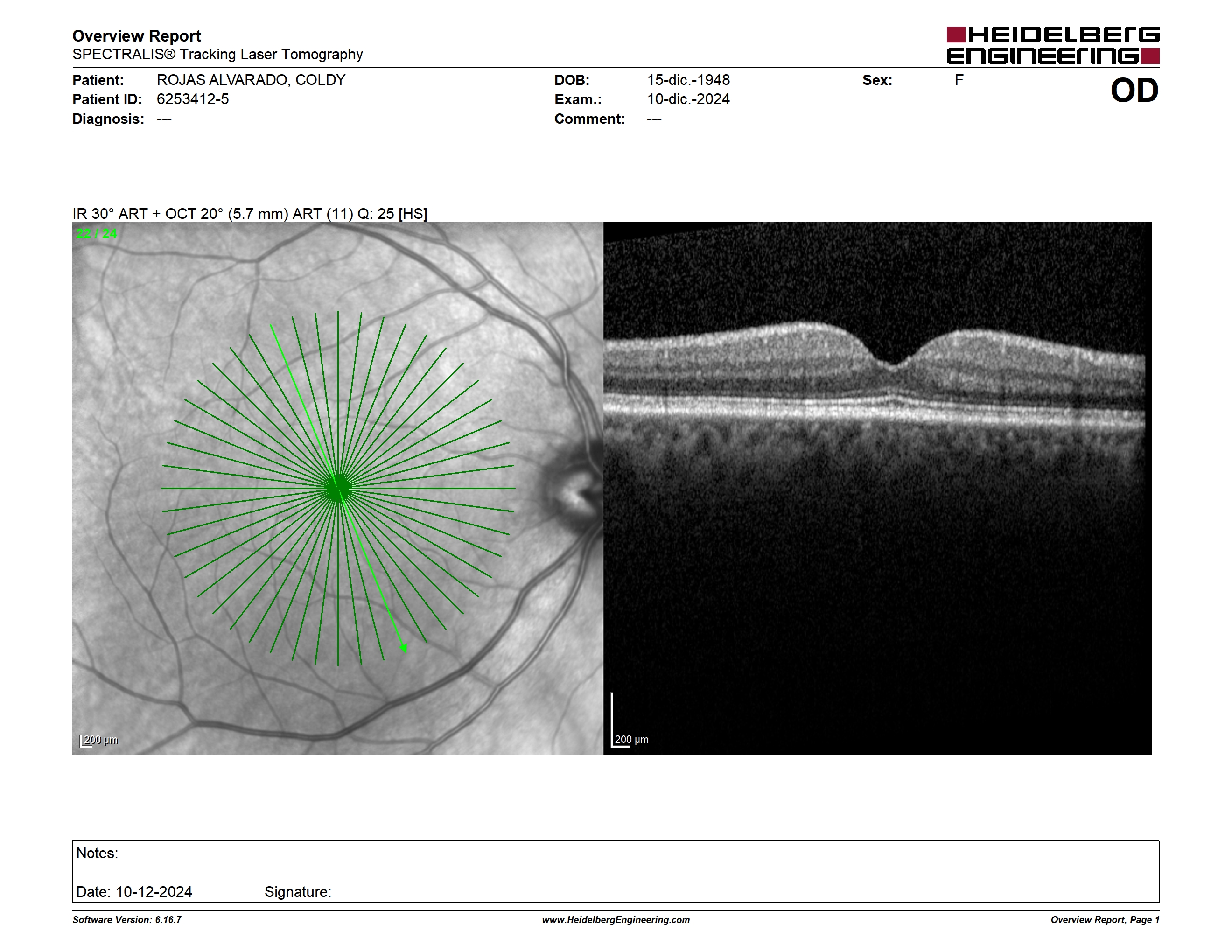Viewport: 1232px width, 952px height.
Task: Click the 200 µm scale on fundus image
Action: click(x=99, y=740)
